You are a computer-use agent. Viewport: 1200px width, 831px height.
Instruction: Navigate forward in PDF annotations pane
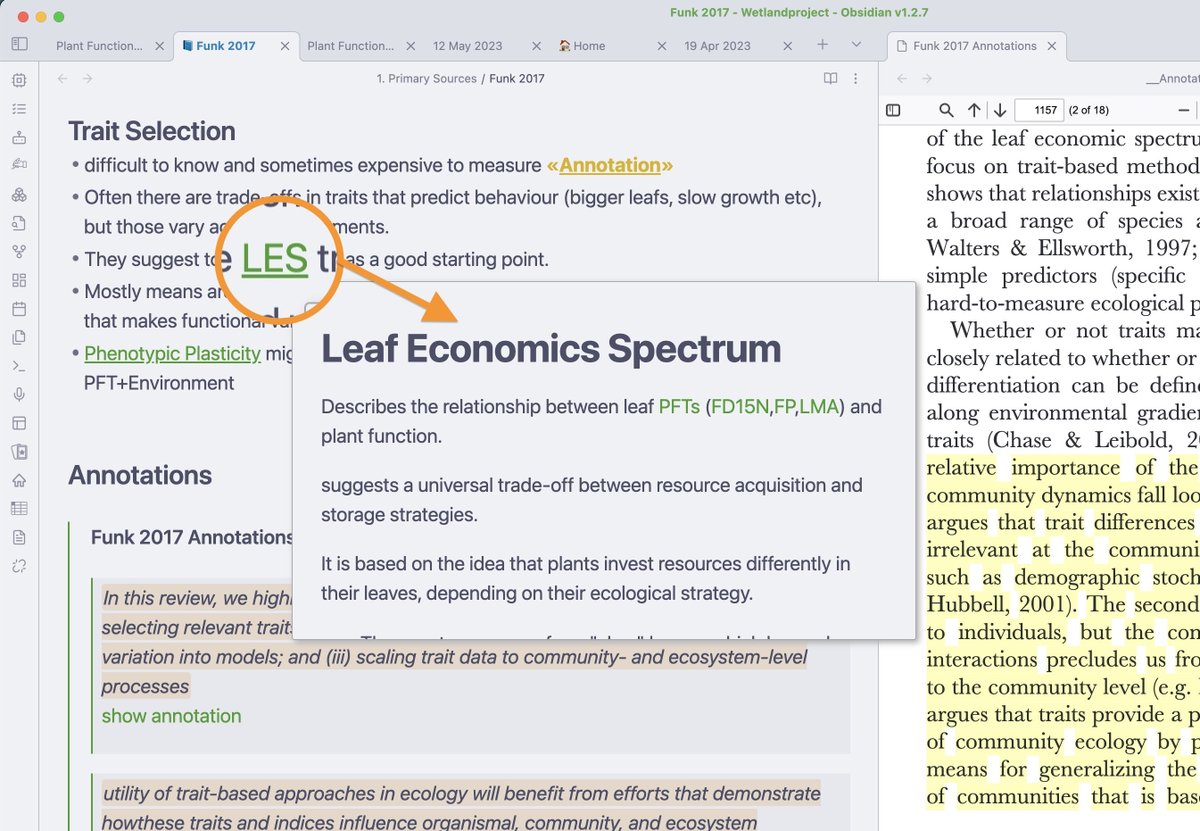click(926, 79)
